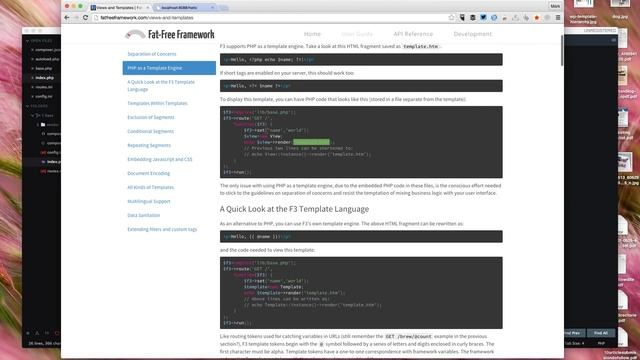The image size is (640, 360).
Task: Click the red circular extension icon
Action: (x=536, y=18)
